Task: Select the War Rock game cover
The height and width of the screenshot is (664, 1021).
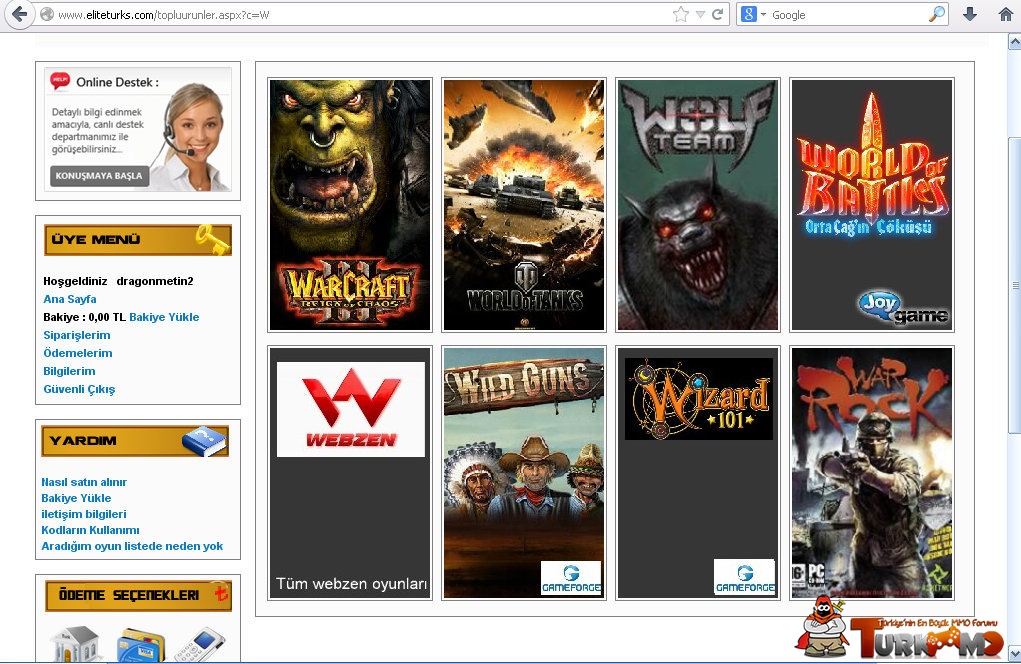Action: [x=871, y=473]
